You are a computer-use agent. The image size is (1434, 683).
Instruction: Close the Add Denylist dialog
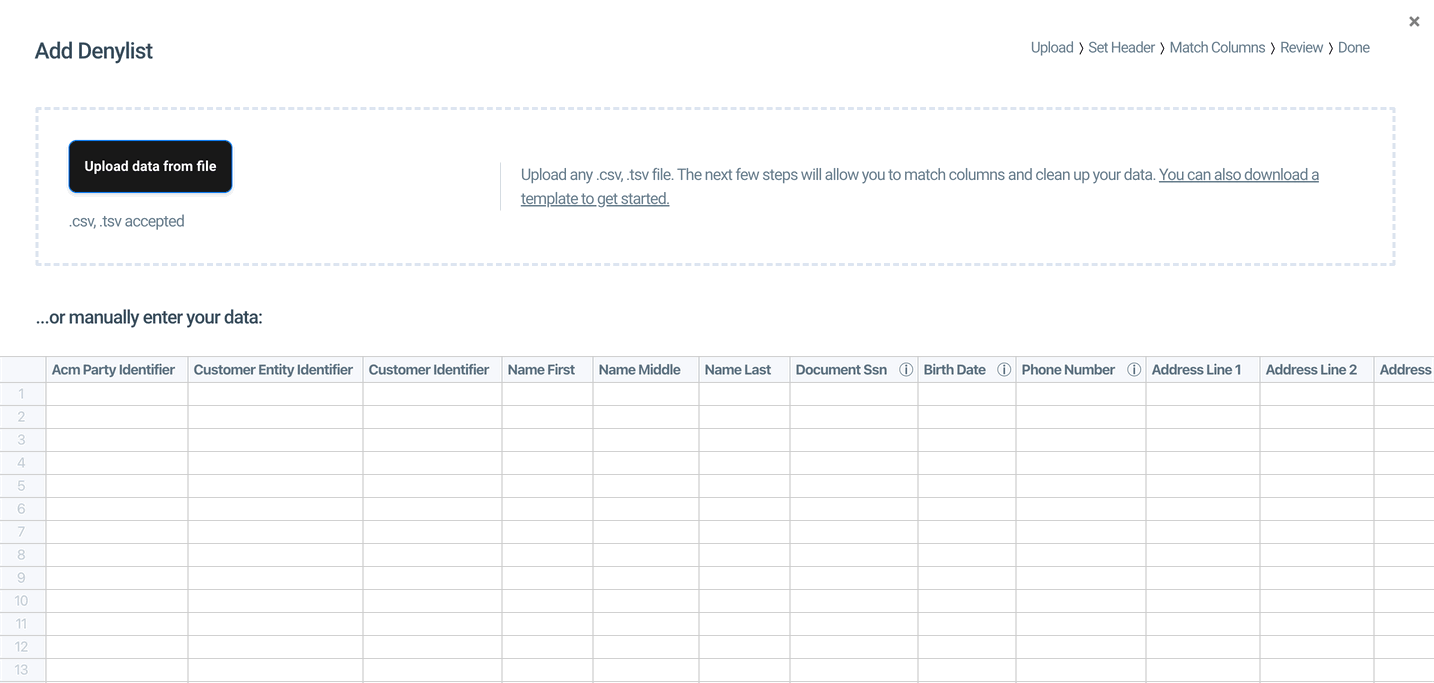coord(1414,21)
